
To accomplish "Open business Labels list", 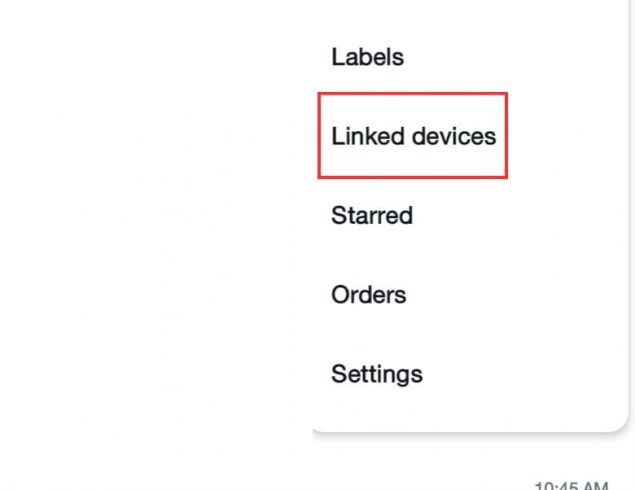I will point(367,57).
